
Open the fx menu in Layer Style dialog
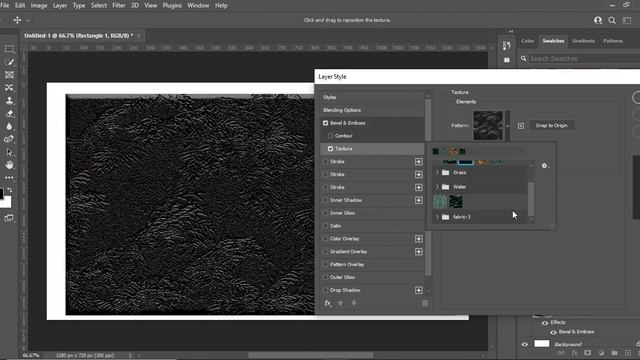[x=327, y=303]
